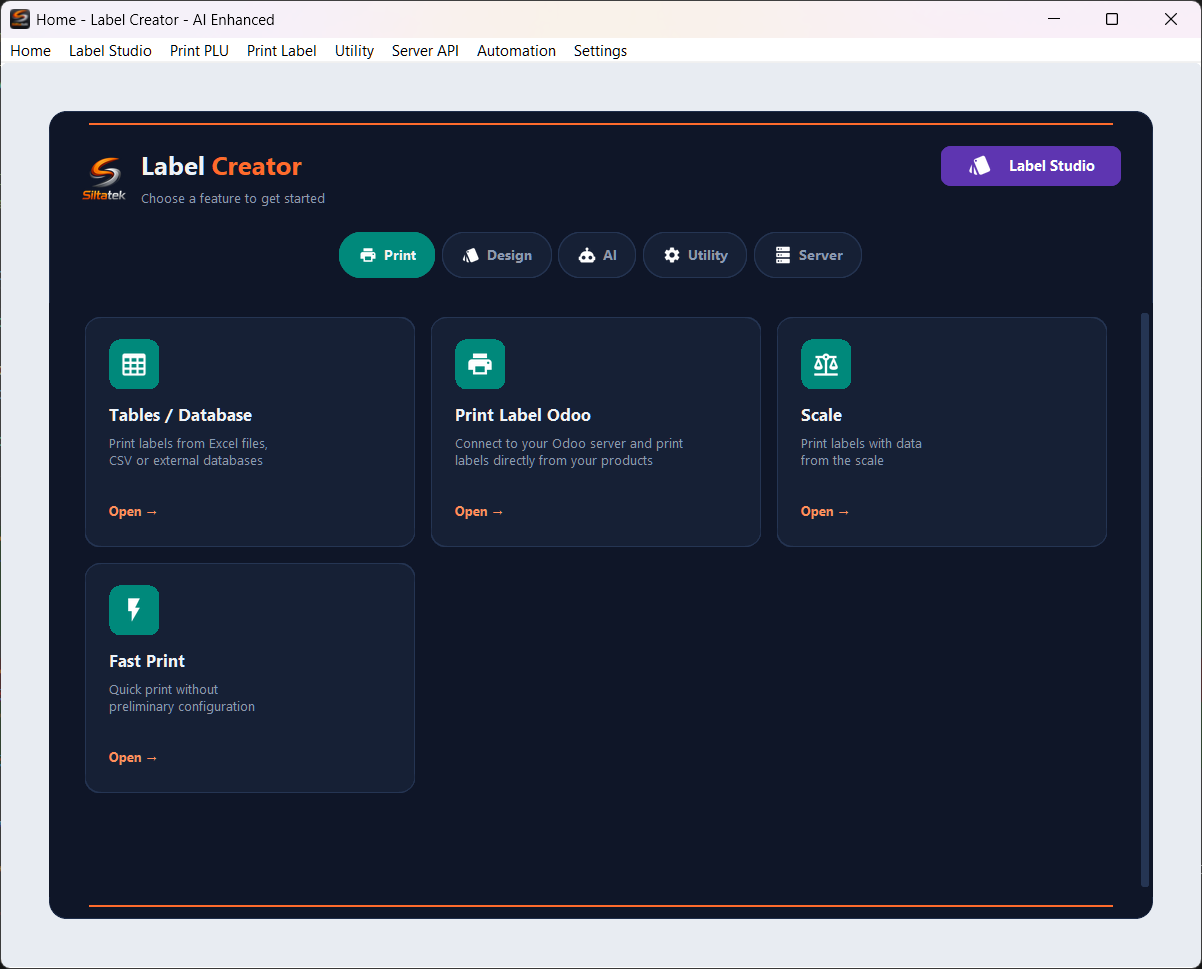Open the Label Studio menu
The height and width of the screenshot is (969, 1202).
110,51
